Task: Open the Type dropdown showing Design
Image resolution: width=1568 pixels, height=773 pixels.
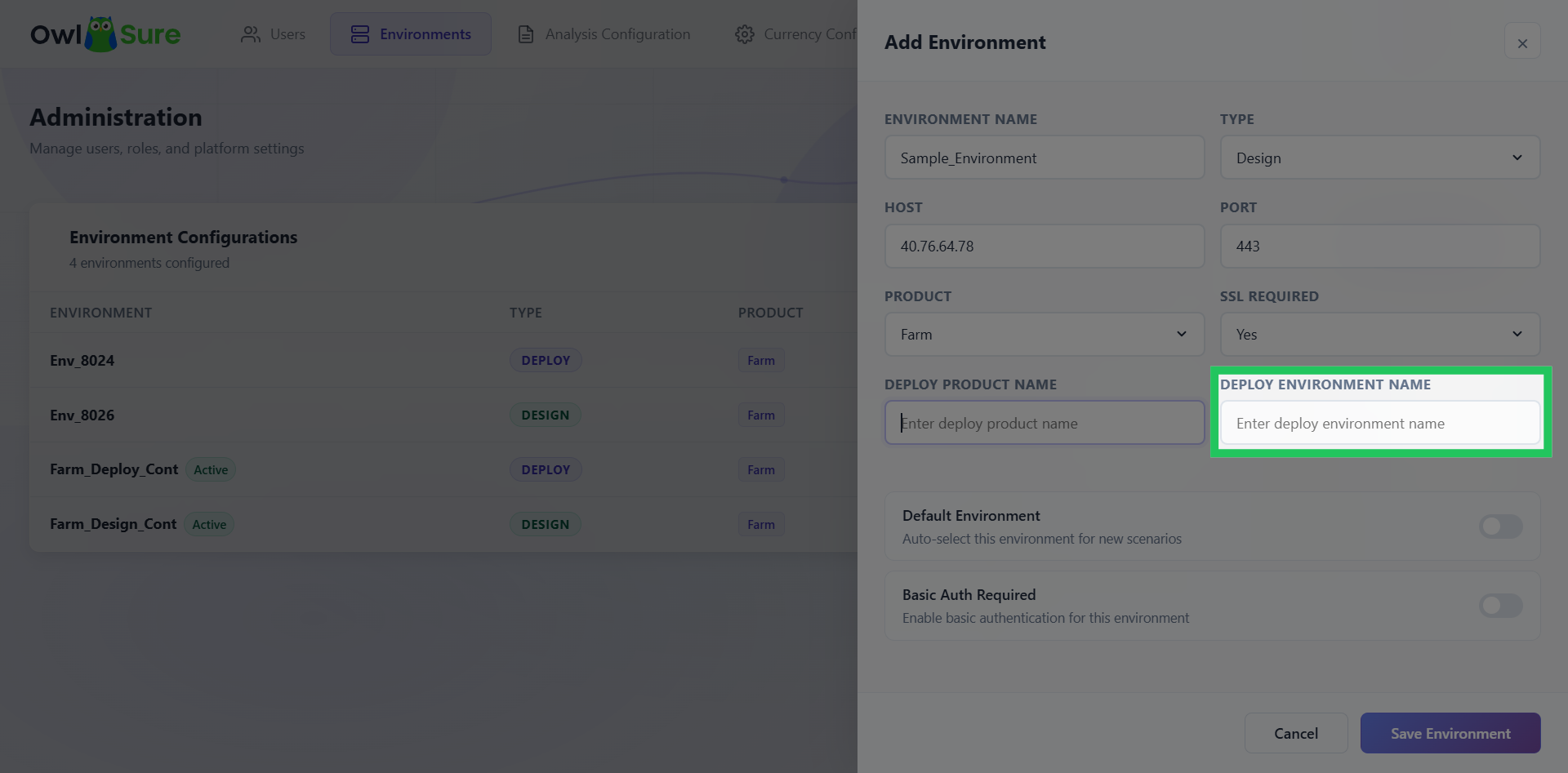Action: 1380,158
